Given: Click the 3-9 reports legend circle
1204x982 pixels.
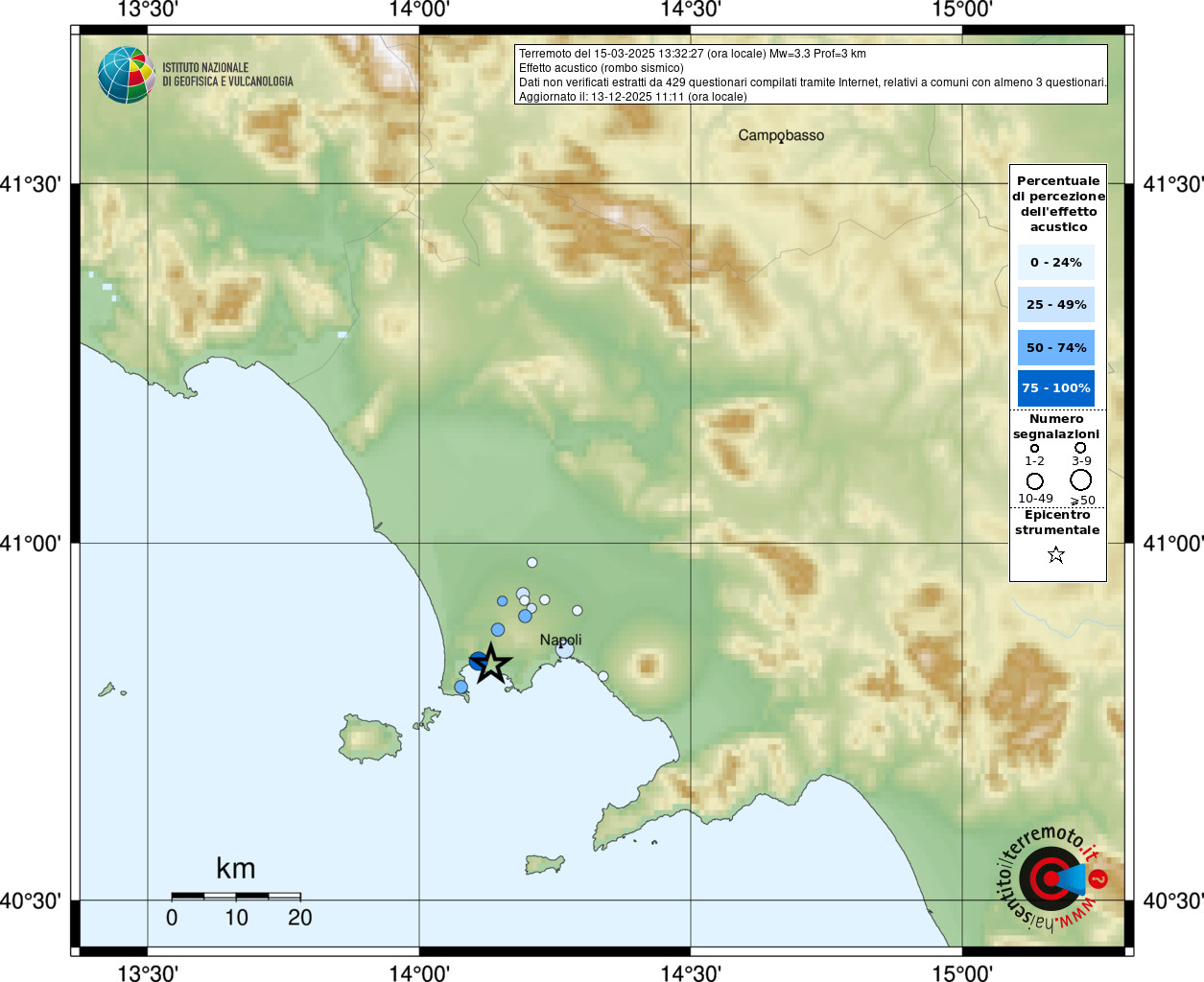Looking at the screenshot, I should click(1080, 447).
